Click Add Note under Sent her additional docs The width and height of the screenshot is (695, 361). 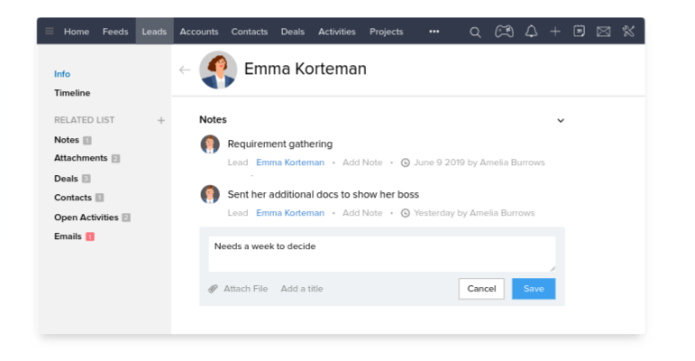point(362,213)
